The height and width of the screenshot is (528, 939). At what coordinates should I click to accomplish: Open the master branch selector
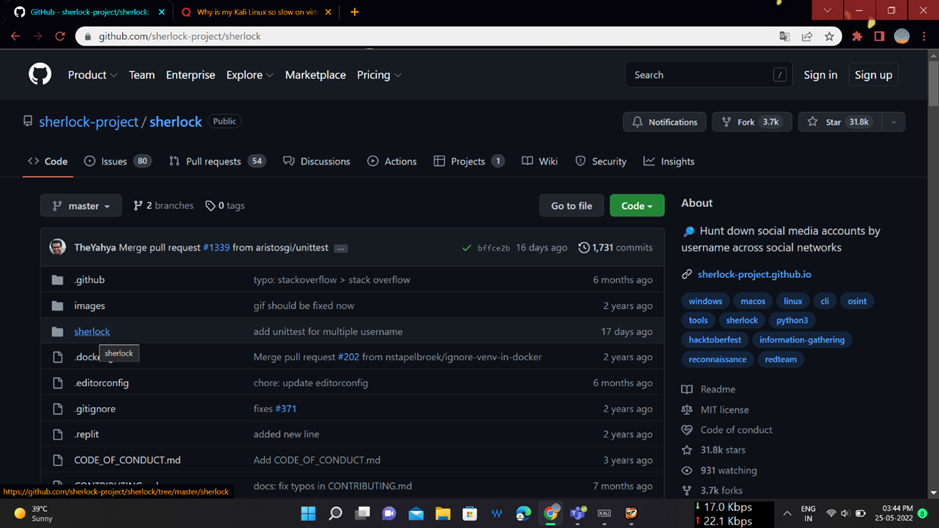(81, 206)
